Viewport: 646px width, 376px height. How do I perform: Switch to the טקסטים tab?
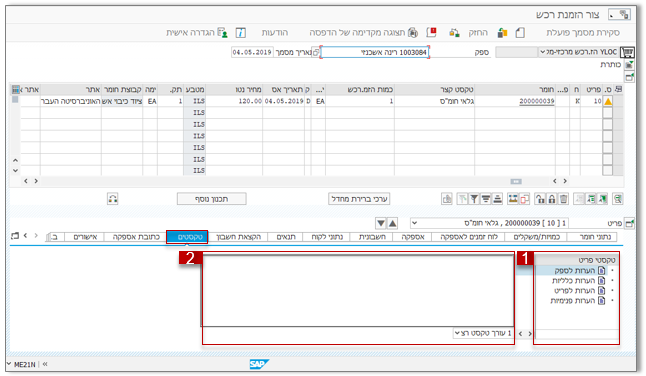tap(187, 237)
